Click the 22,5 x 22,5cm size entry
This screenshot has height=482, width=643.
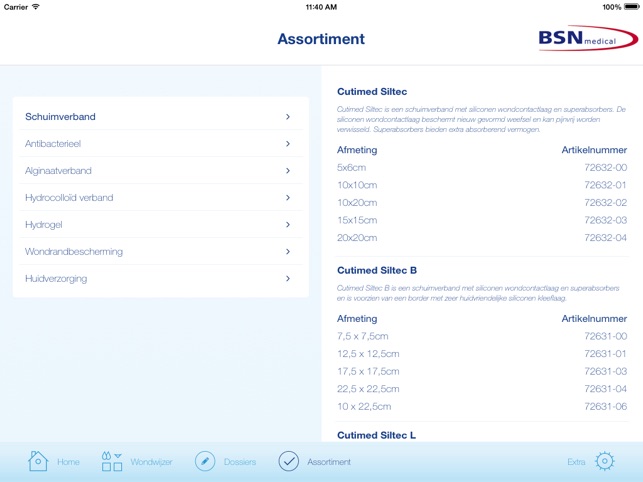point(368,389)
